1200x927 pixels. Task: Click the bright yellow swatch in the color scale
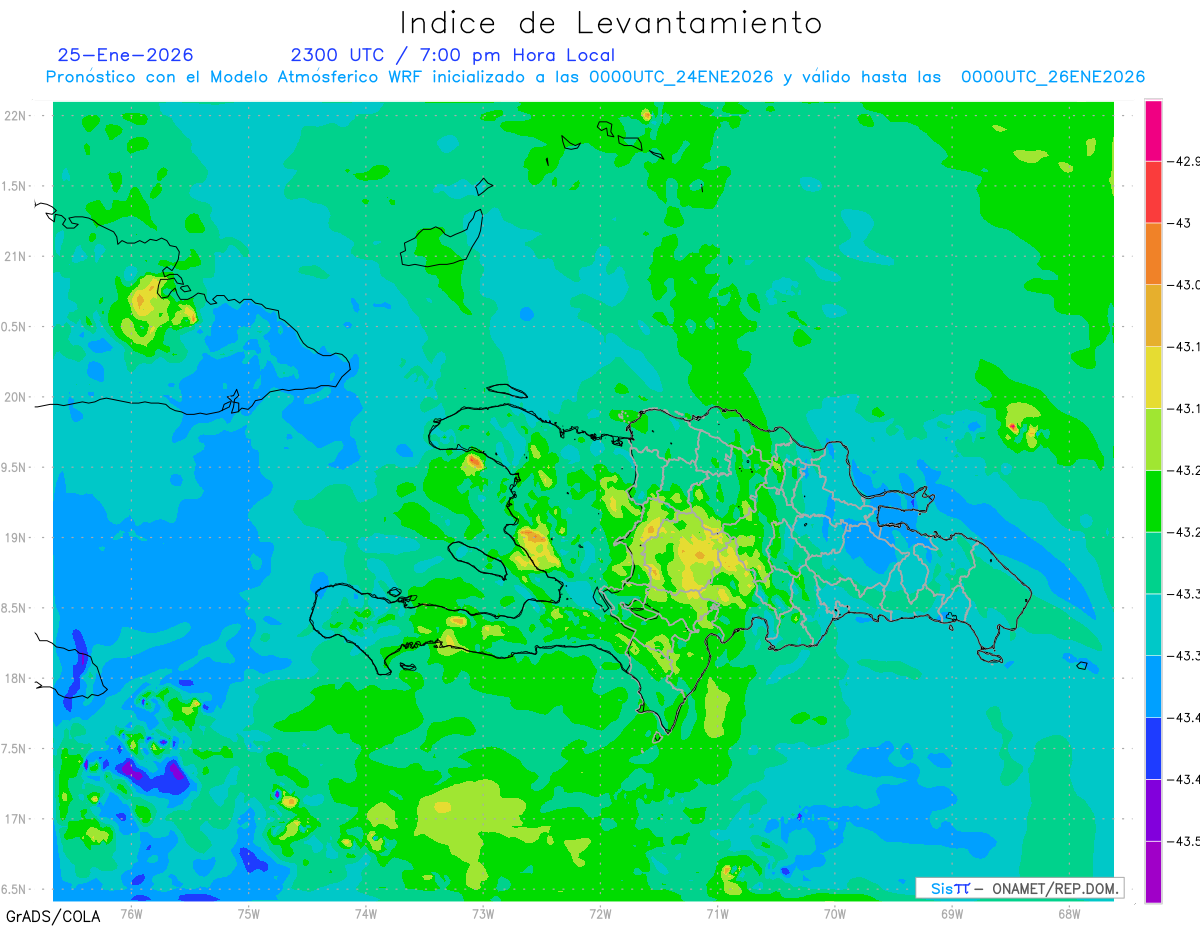(x=1153, y=377)
